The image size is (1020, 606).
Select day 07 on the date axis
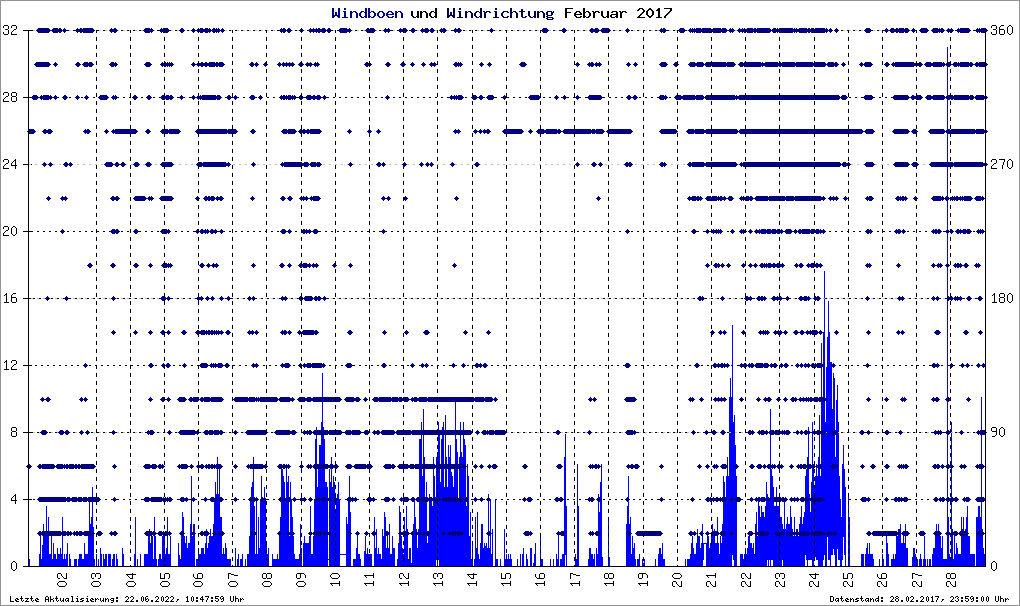[232, 580]
